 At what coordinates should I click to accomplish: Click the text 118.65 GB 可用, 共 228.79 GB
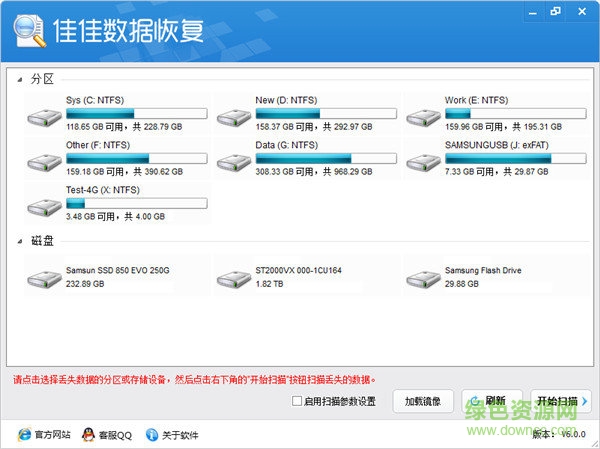coord(124,127)
